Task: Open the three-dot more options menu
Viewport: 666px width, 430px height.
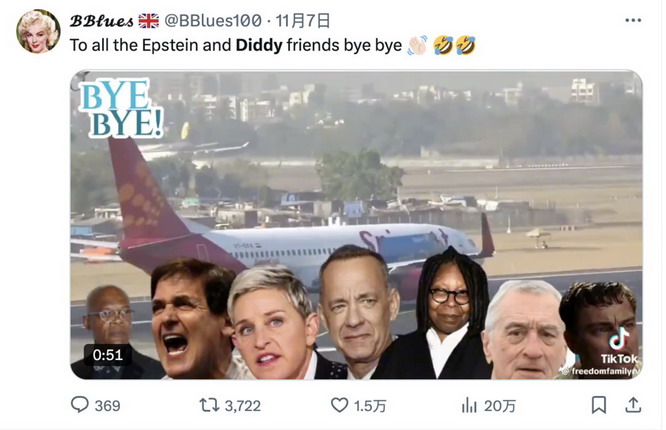Action: (x=632, y=20)
